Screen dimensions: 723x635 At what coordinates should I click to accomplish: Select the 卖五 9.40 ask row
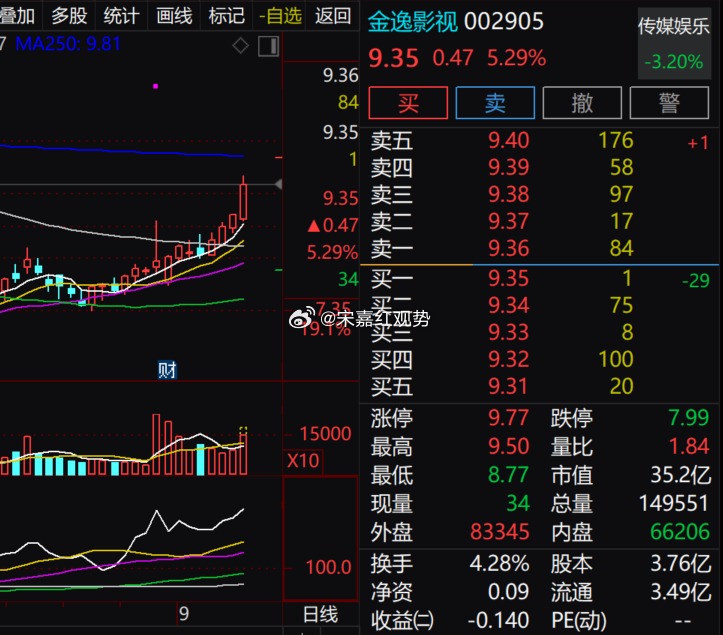coord(539,140)
